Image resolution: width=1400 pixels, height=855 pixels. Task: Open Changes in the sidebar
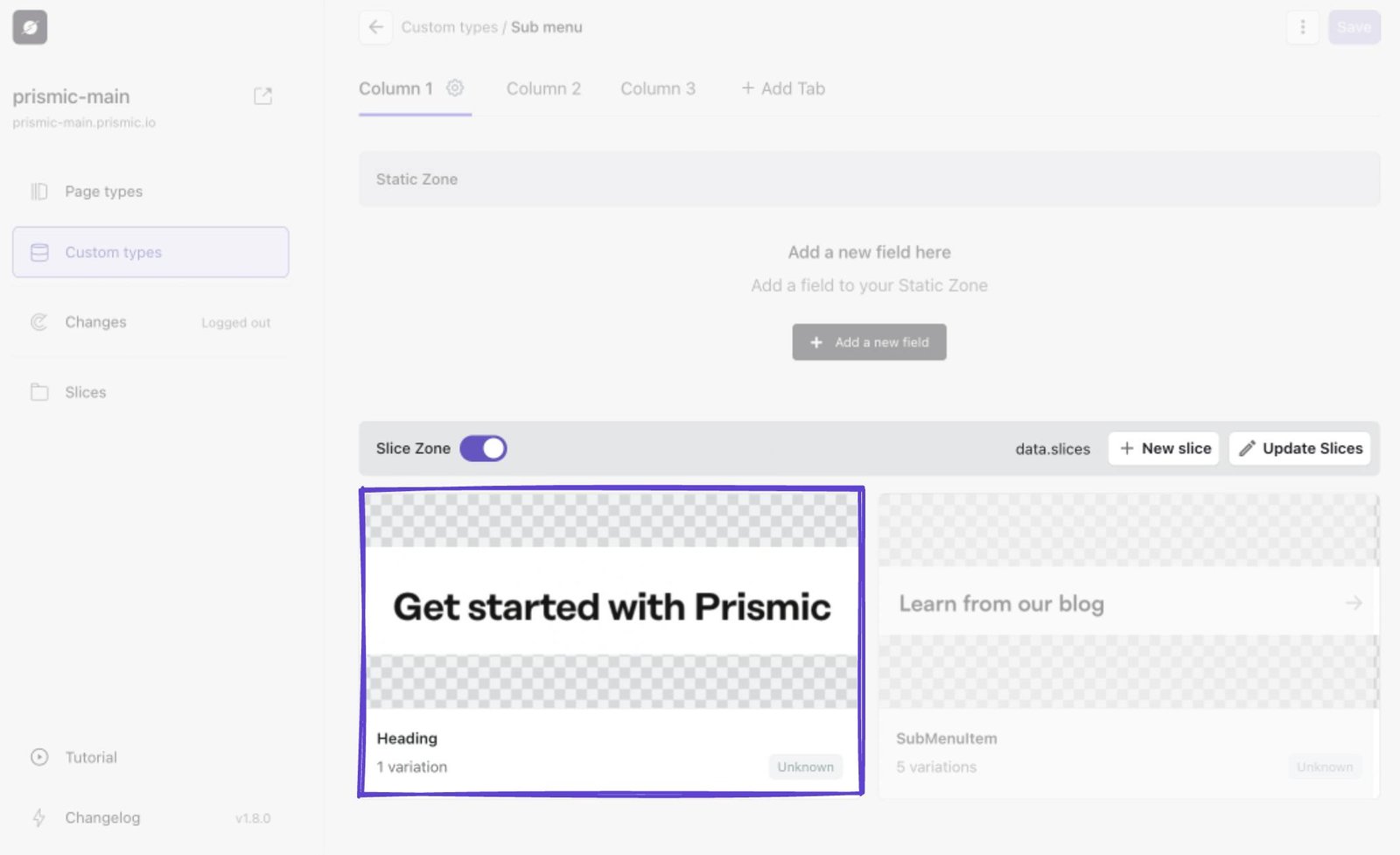coord(95,322)
